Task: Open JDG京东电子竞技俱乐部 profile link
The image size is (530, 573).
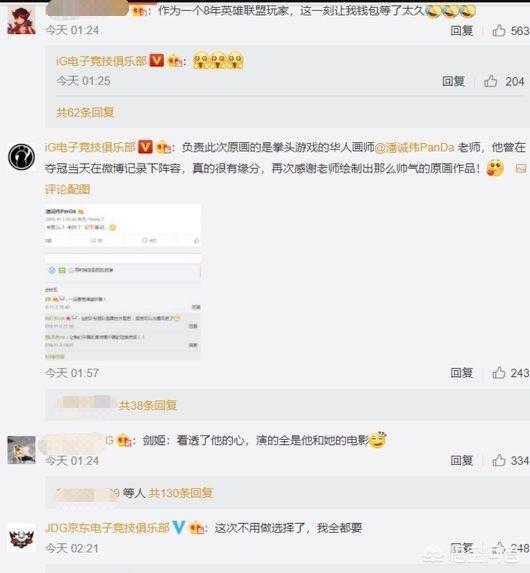Action: (x=107, y=528)
